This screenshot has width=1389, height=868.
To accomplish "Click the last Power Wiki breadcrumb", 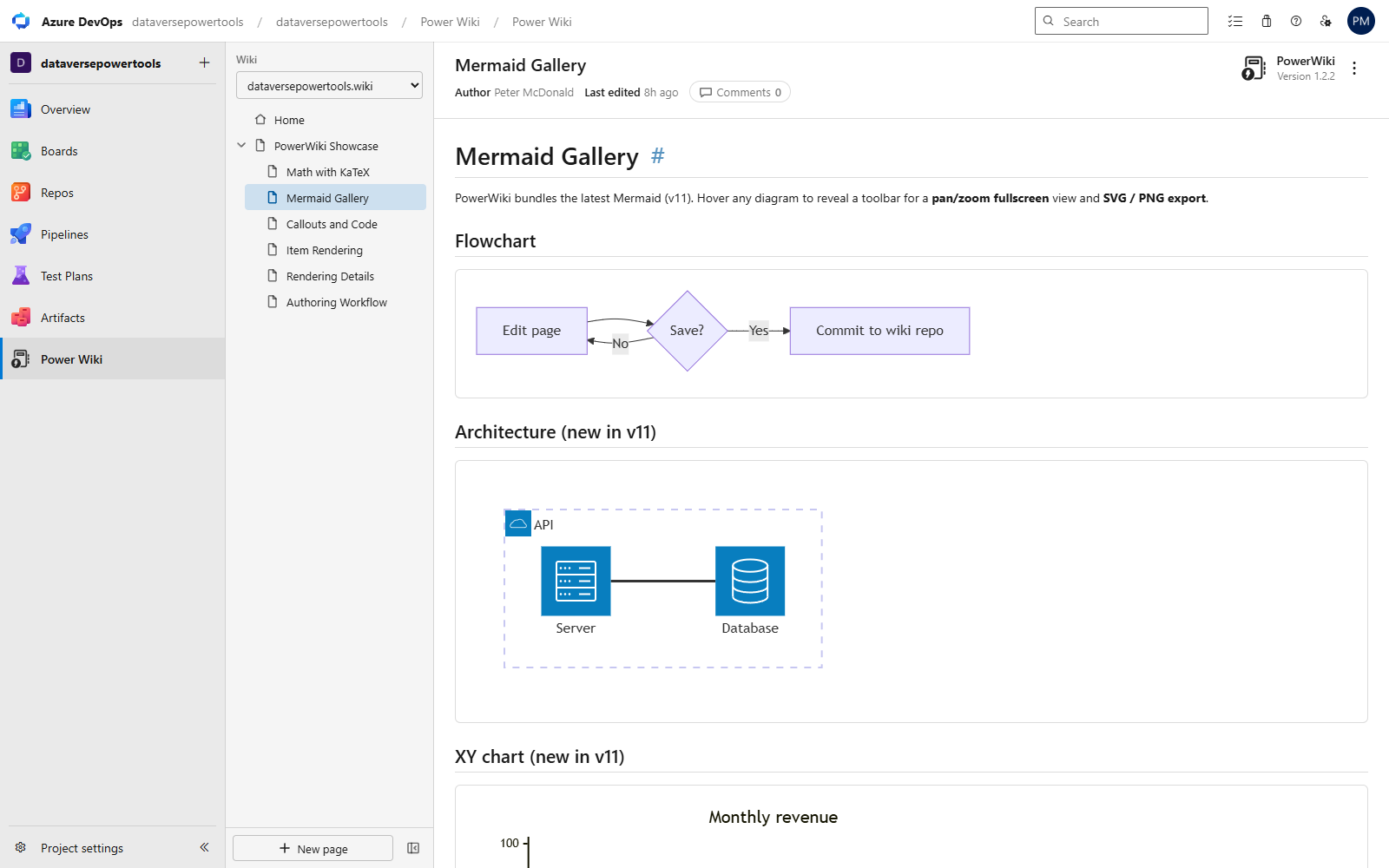I will point(542,22).
